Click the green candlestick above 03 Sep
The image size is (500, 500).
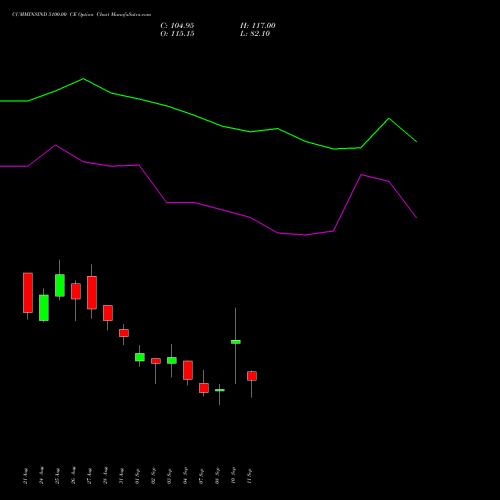tap(172, 360)
